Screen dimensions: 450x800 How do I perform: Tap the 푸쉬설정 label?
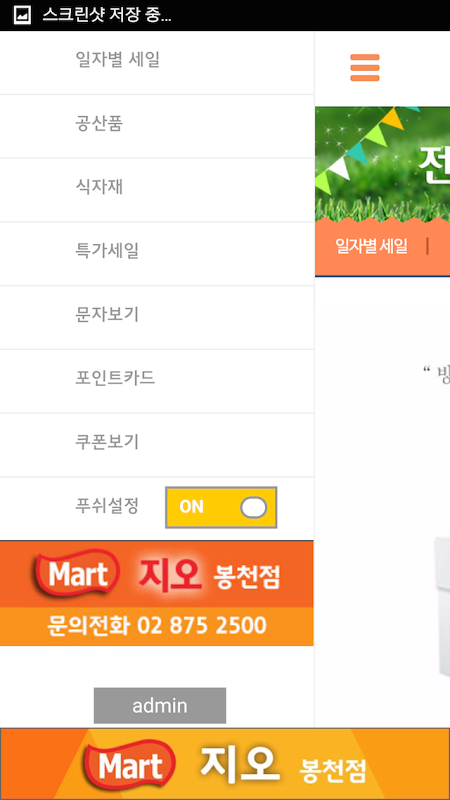tap(107, 506)
